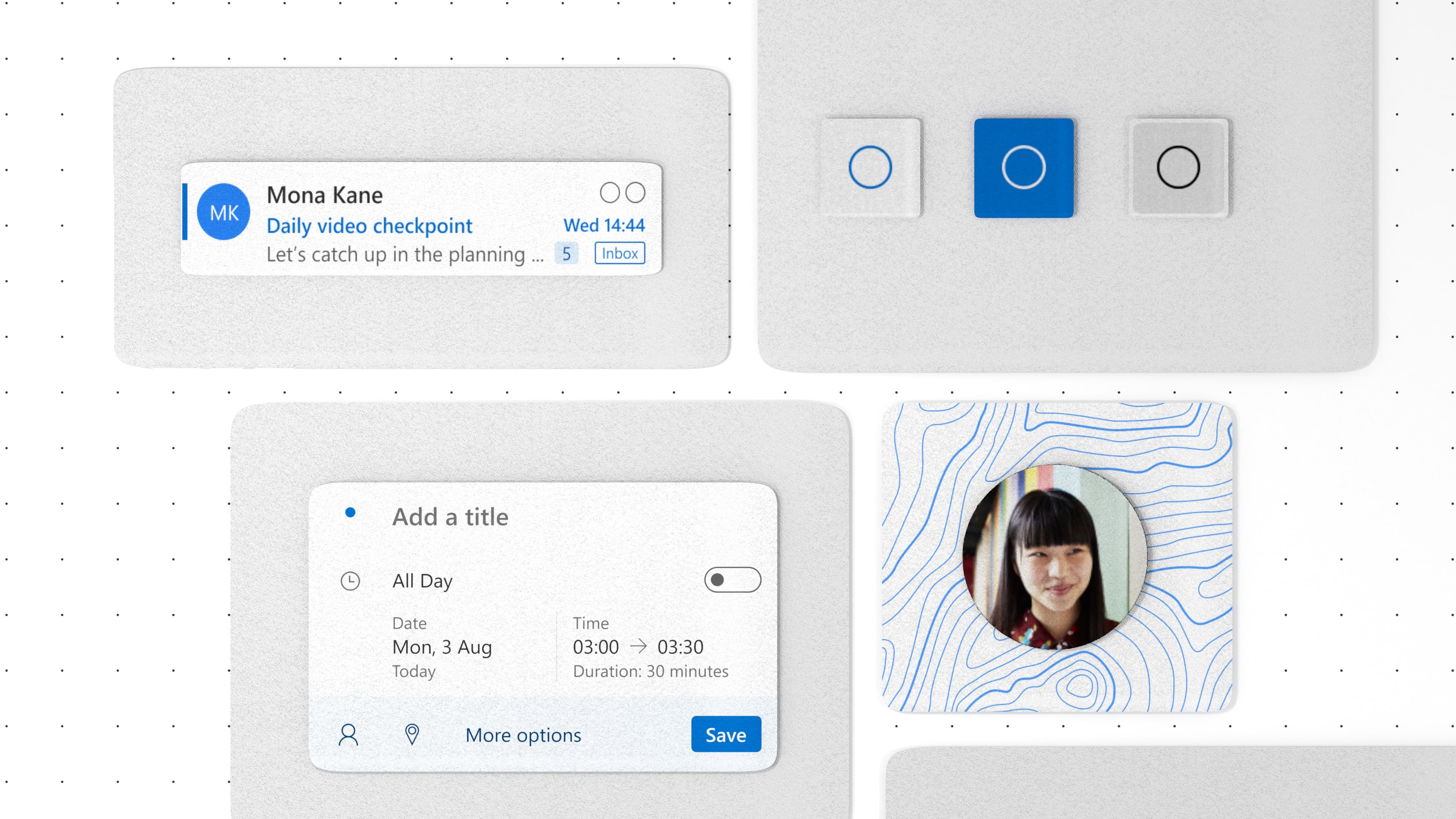This screenshot has height=819, width=1456.
Task: Click the Inbox tag on the email
Action: [x=620, y=253]
